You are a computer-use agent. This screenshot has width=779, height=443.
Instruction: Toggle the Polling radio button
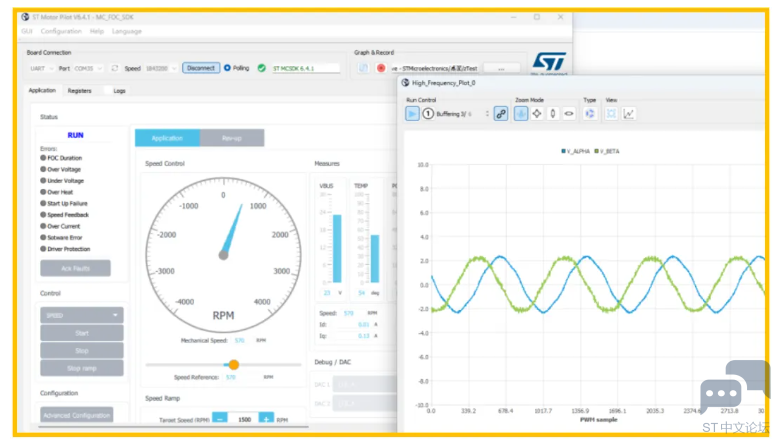(227, 68)
